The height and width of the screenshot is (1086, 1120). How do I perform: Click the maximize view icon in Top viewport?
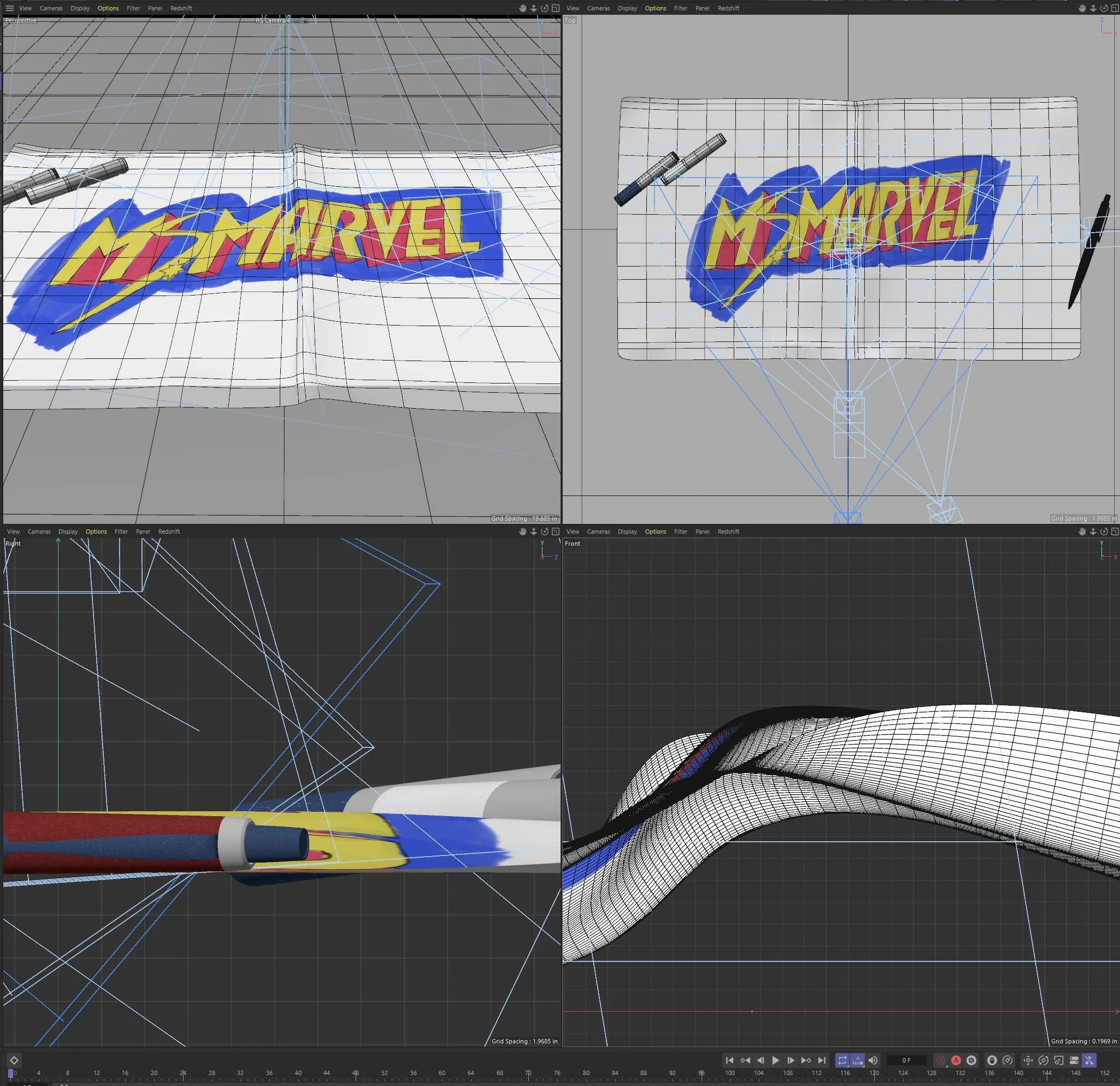[1115, 8]
